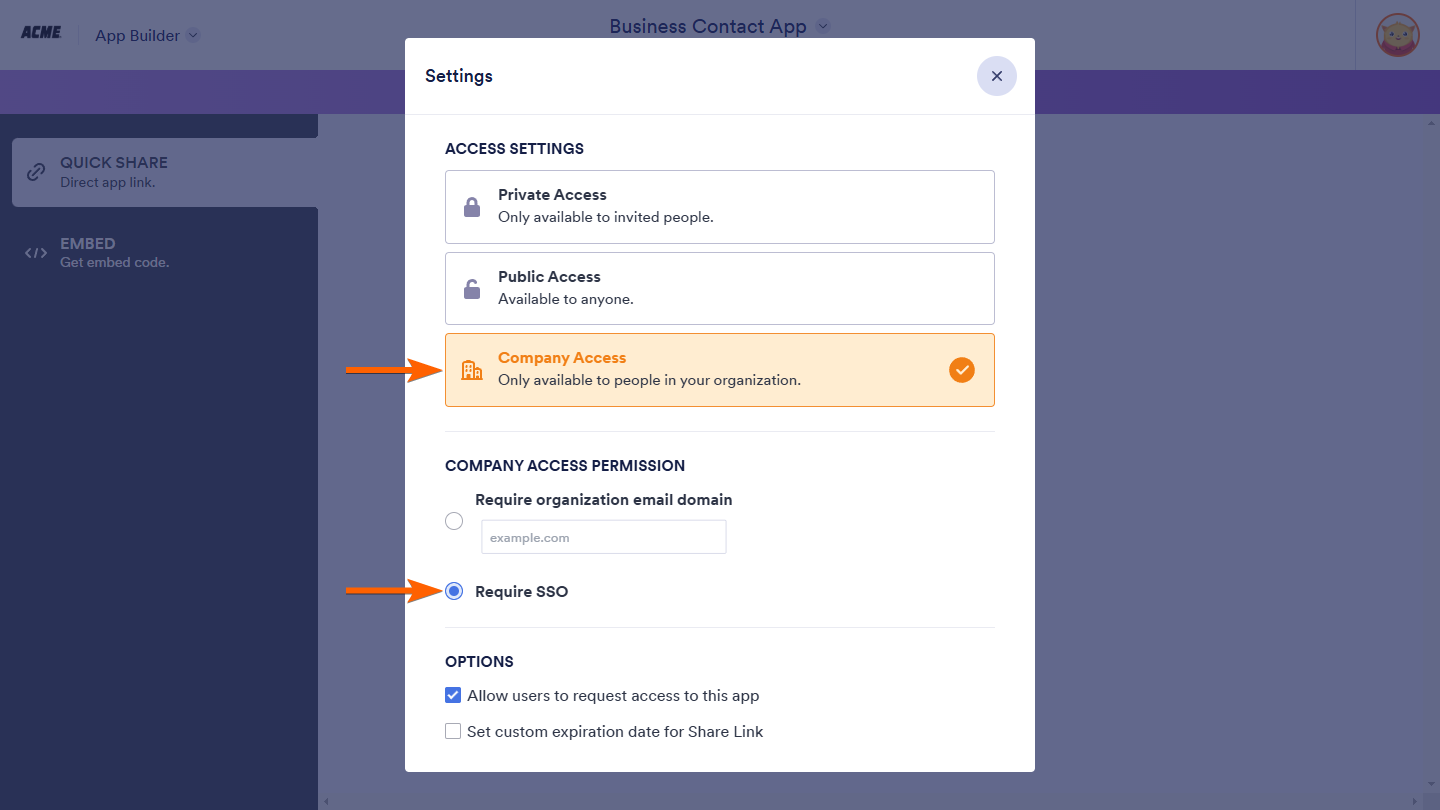This screenshot has width=1440, height=810.
Task: Click the Private Access lock icon
Action: pyautogui.click(x=471, y=207)
